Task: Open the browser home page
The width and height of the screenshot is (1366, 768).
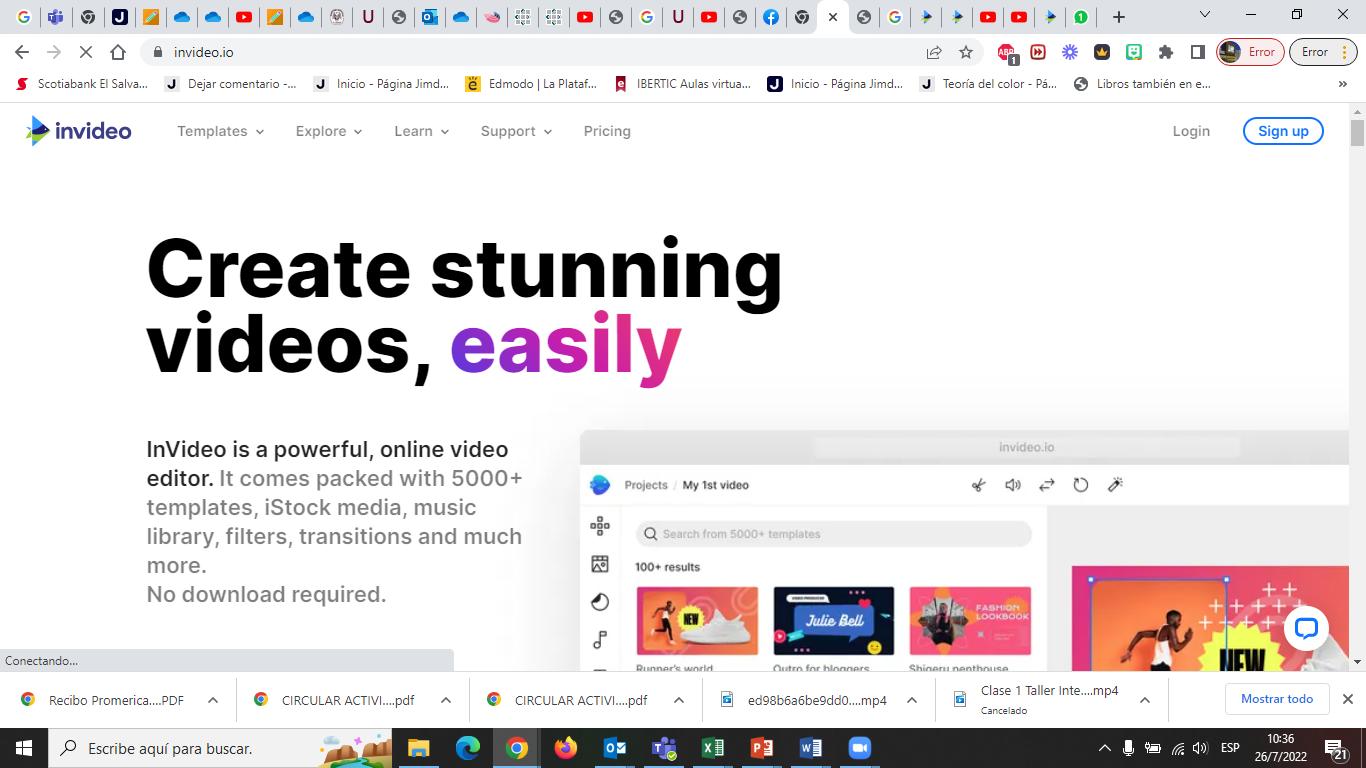Action: (x=118, y=52)
